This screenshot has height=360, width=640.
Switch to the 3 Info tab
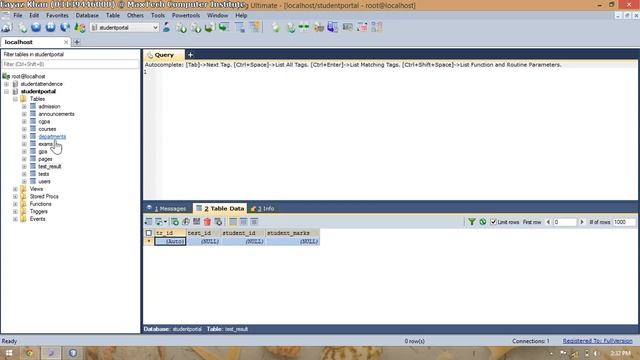tap(263, 209)
